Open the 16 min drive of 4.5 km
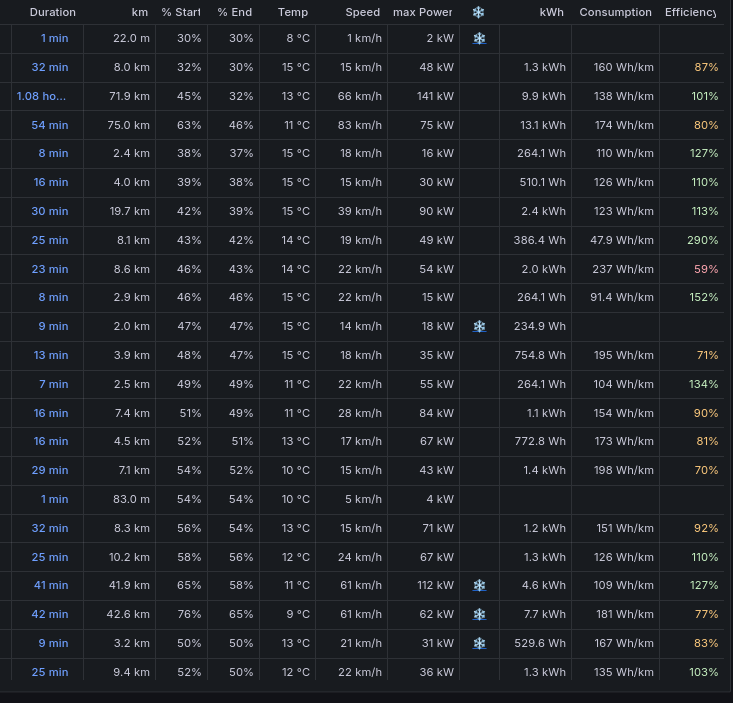 click(51, 441)
